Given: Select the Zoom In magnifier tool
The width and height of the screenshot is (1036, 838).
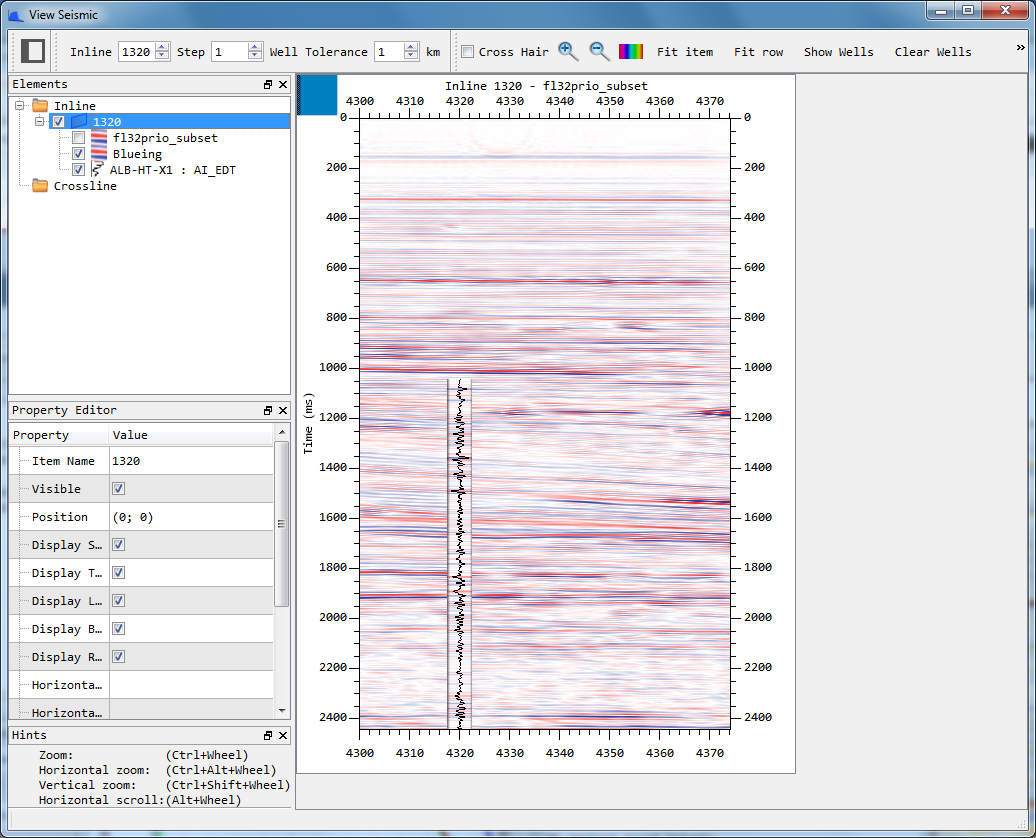Looking at the screenshot, I should 567,51.
